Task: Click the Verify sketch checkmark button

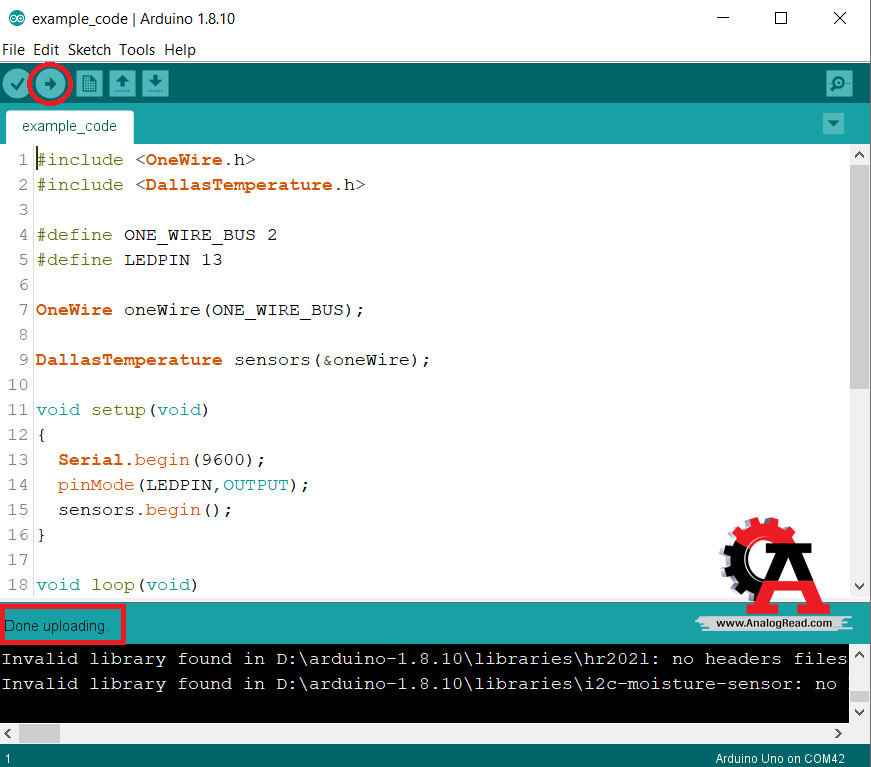Action: point(17,84)
